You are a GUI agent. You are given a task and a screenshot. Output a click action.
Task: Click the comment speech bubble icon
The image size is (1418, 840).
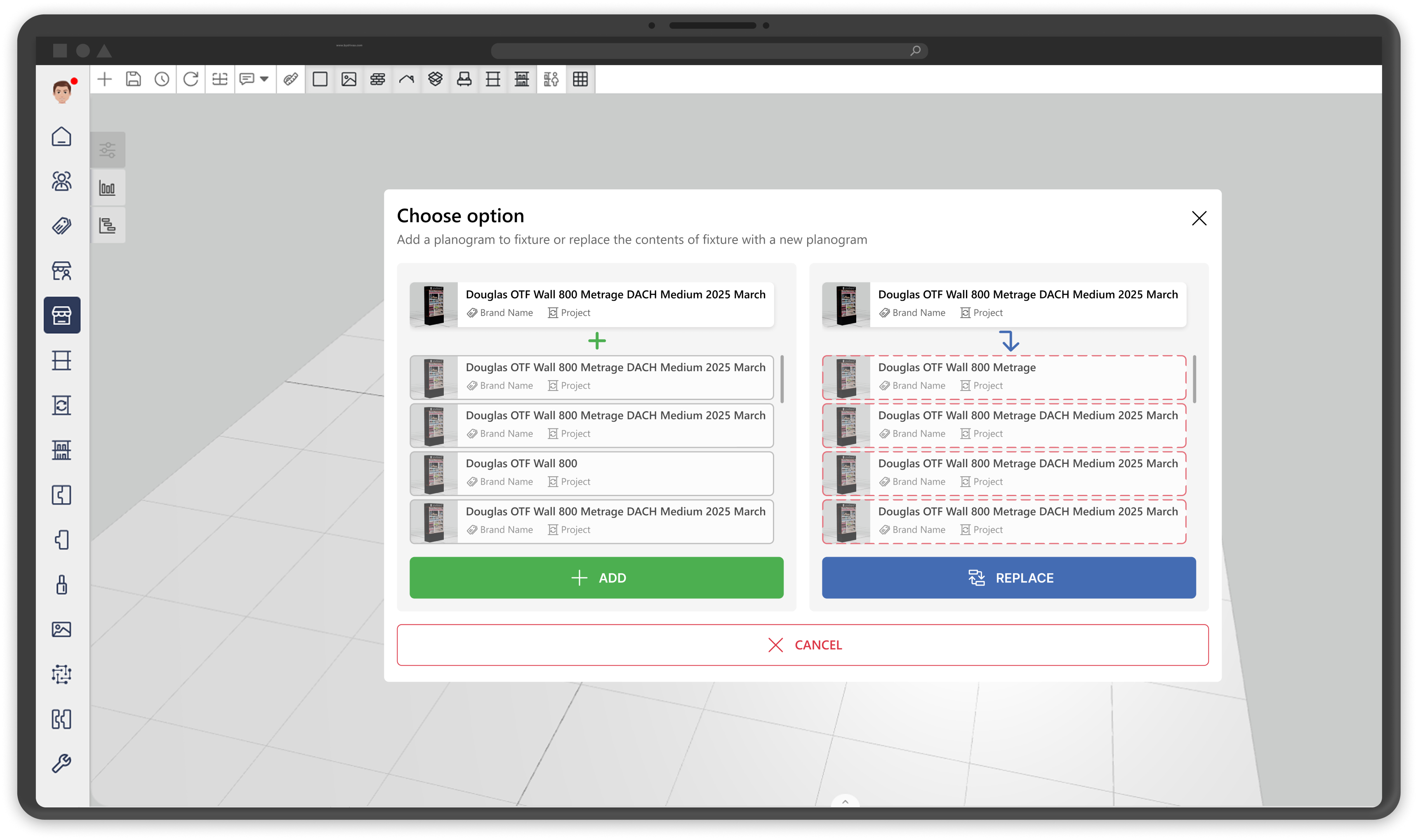click(247, 79)
